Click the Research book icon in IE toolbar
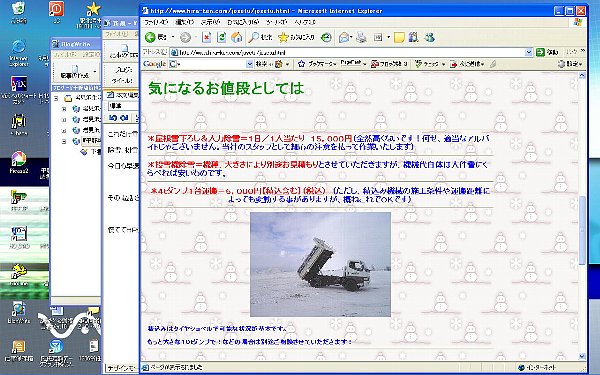 click(x=413, y=37)
